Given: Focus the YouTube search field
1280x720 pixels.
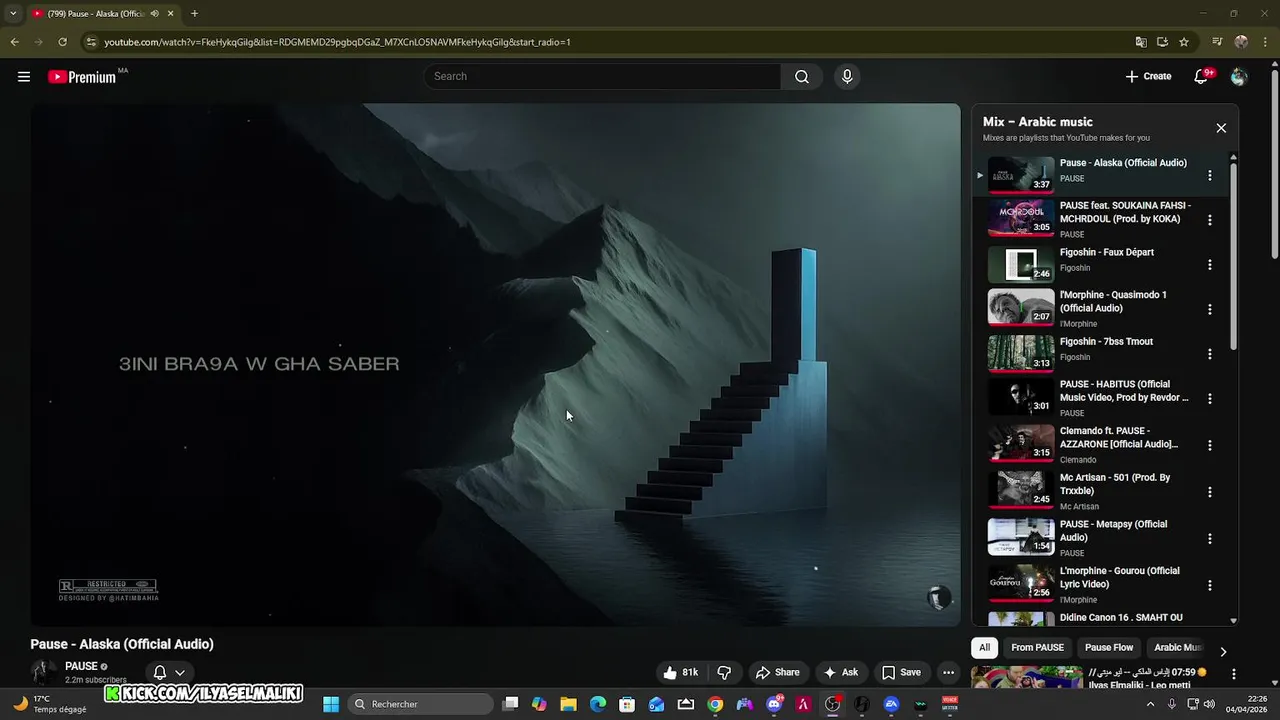Looking at the screenshot, I should point(602,77).
